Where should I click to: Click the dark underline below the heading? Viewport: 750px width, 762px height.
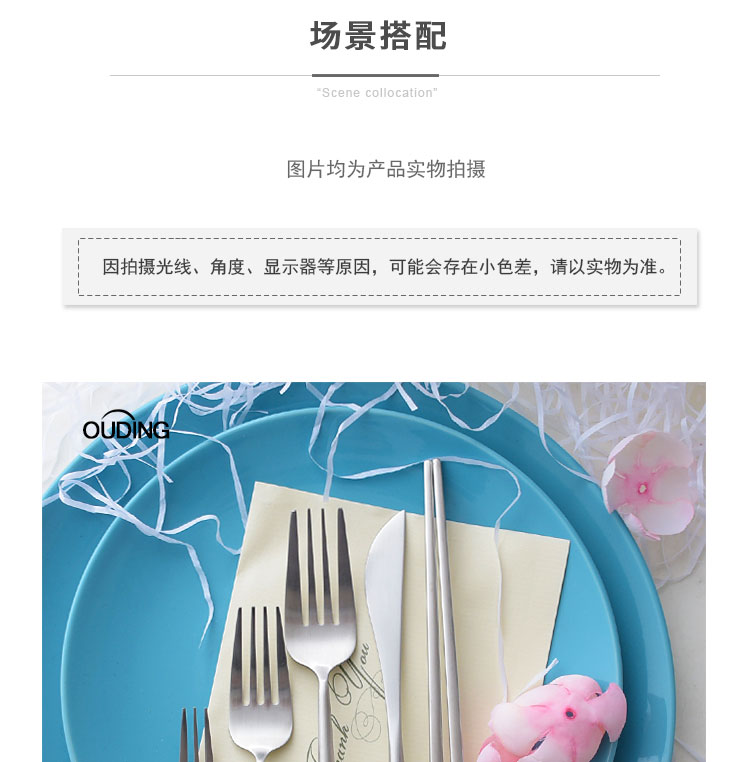point(375,75)
